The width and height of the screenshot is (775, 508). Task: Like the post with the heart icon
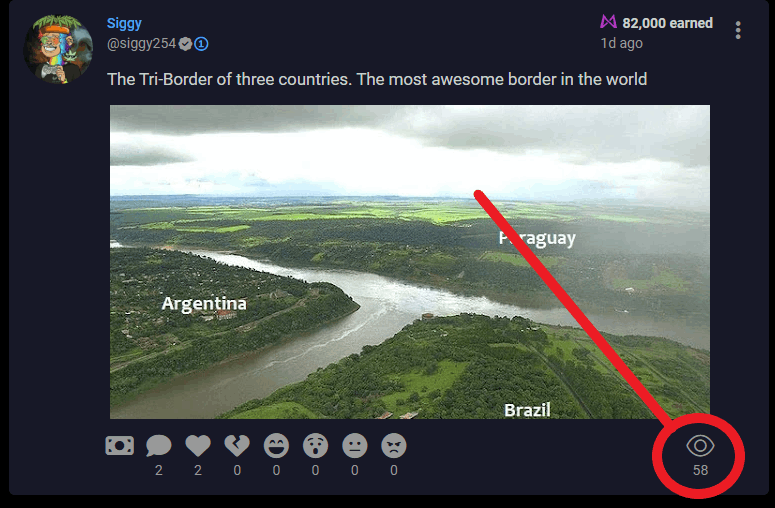(x=198, y=446)
